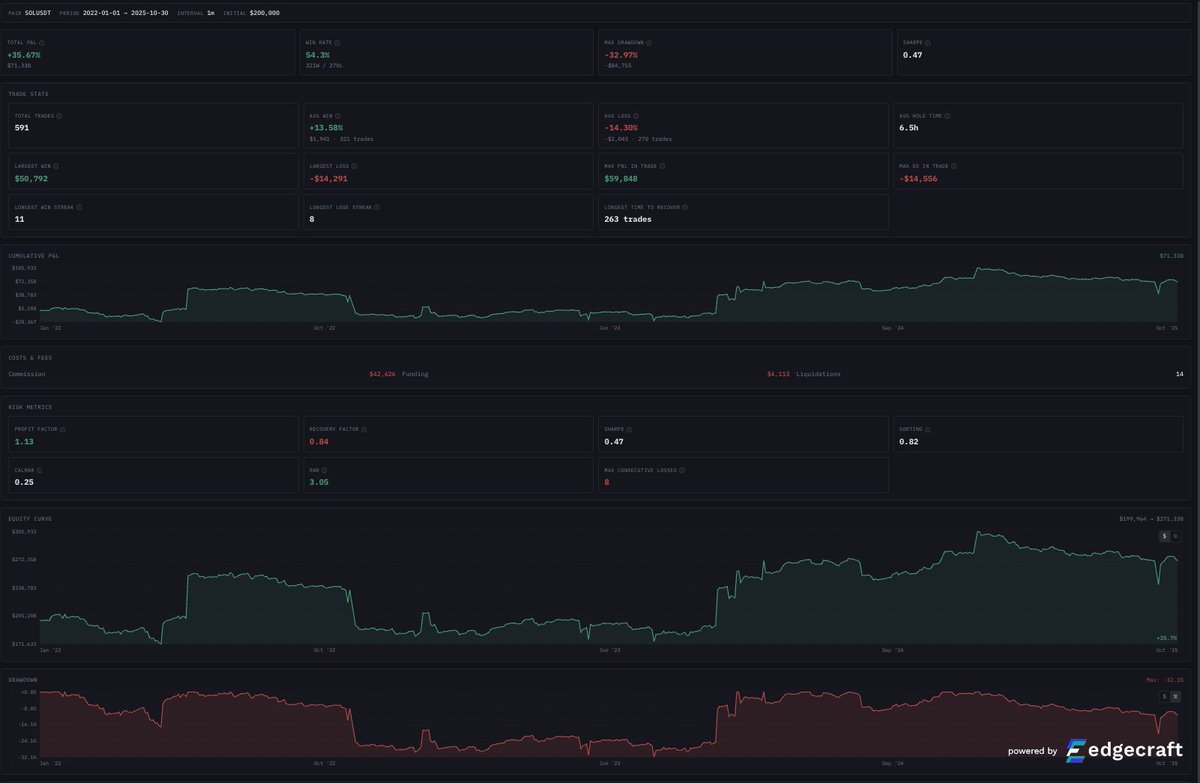
Task: Open Total Trades info tooltip icon
Action: point(59,116)
